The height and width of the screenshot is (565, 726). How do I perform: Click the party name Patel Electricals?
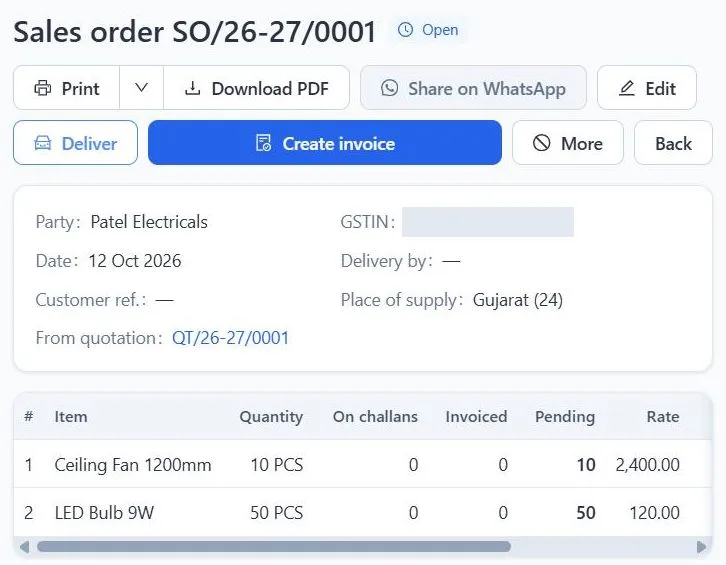pos(149,222)
